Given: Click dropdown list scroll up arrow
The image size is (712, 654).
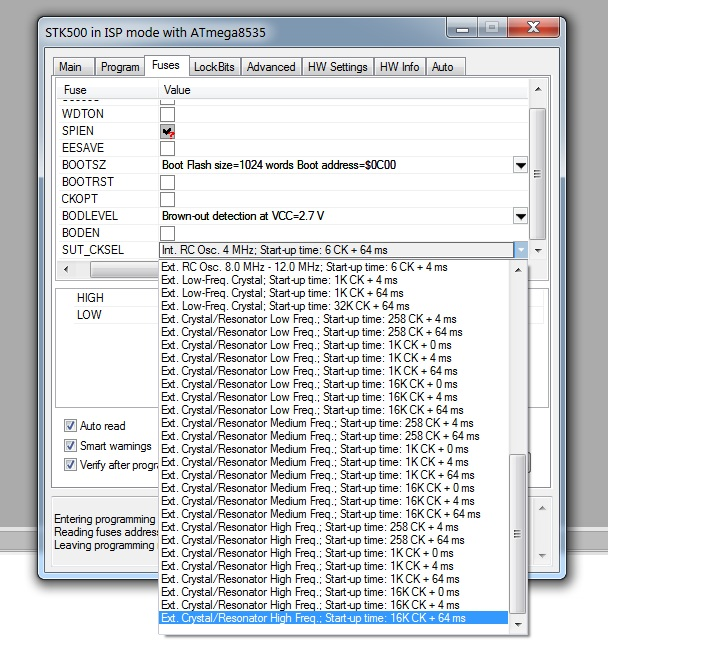Looking at the screenshot, I should 518,270.
